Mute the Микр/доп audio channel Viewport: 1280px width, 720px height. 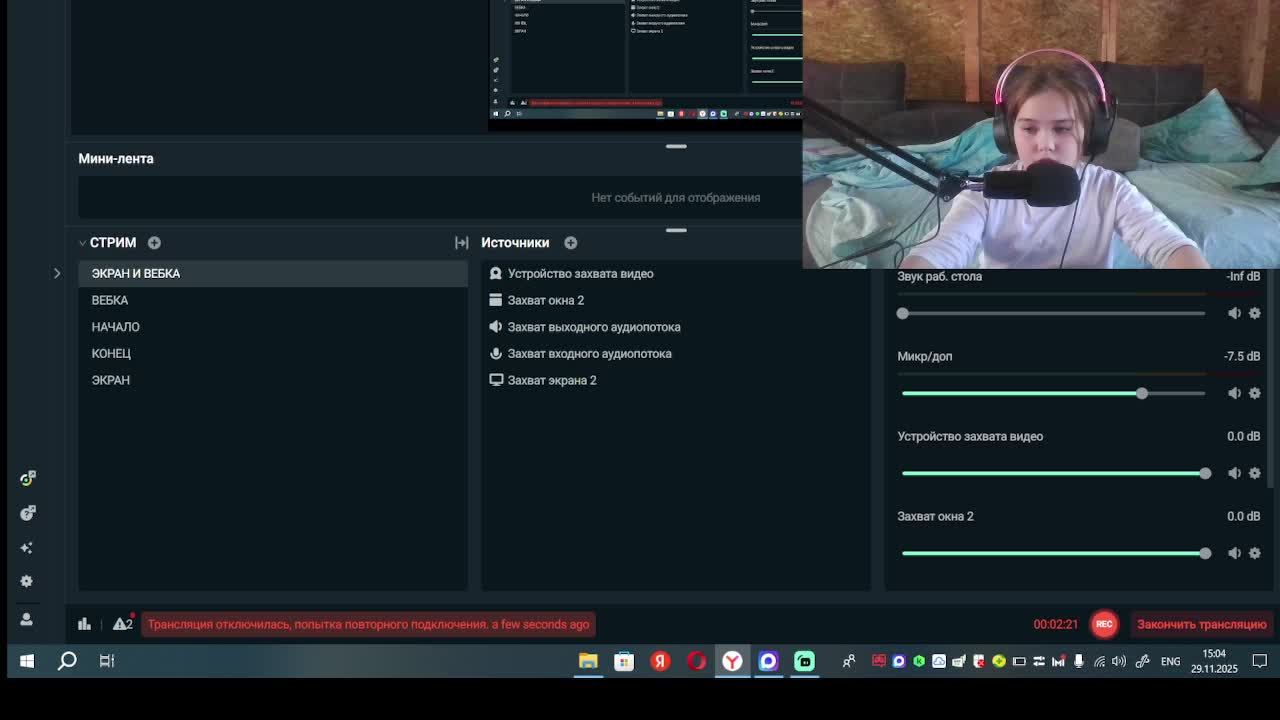click(1234, 393)
